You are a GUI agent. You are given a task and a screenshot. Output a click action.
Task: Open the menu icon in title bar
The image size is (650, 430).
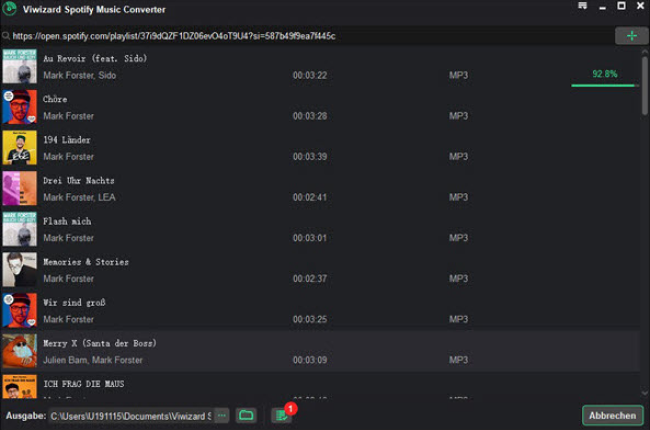[x=582, y=7]
